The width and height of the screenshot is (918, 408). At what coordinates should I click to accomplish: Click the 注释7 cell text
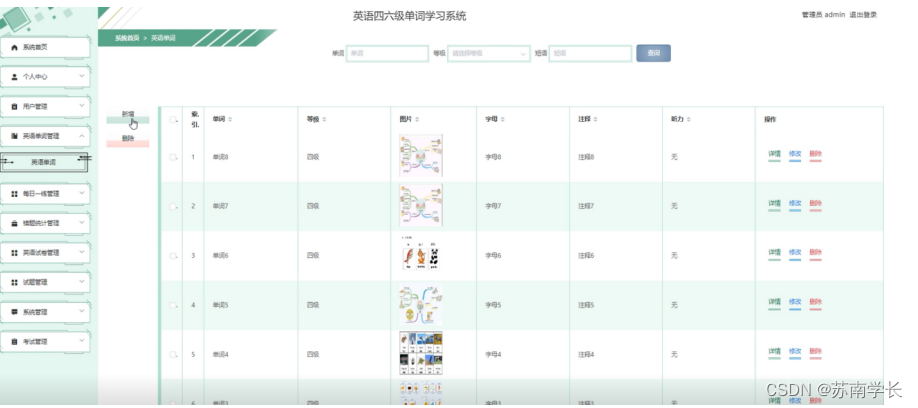coord(586,206)
